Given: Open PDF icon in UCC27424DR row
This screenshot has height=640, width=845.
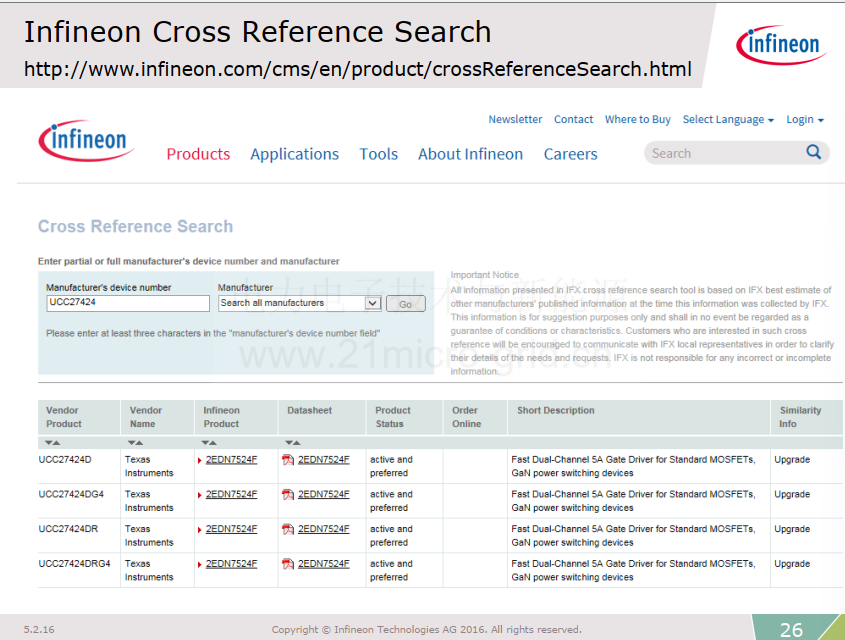Looking at the screenshot, I should point(288,530).
